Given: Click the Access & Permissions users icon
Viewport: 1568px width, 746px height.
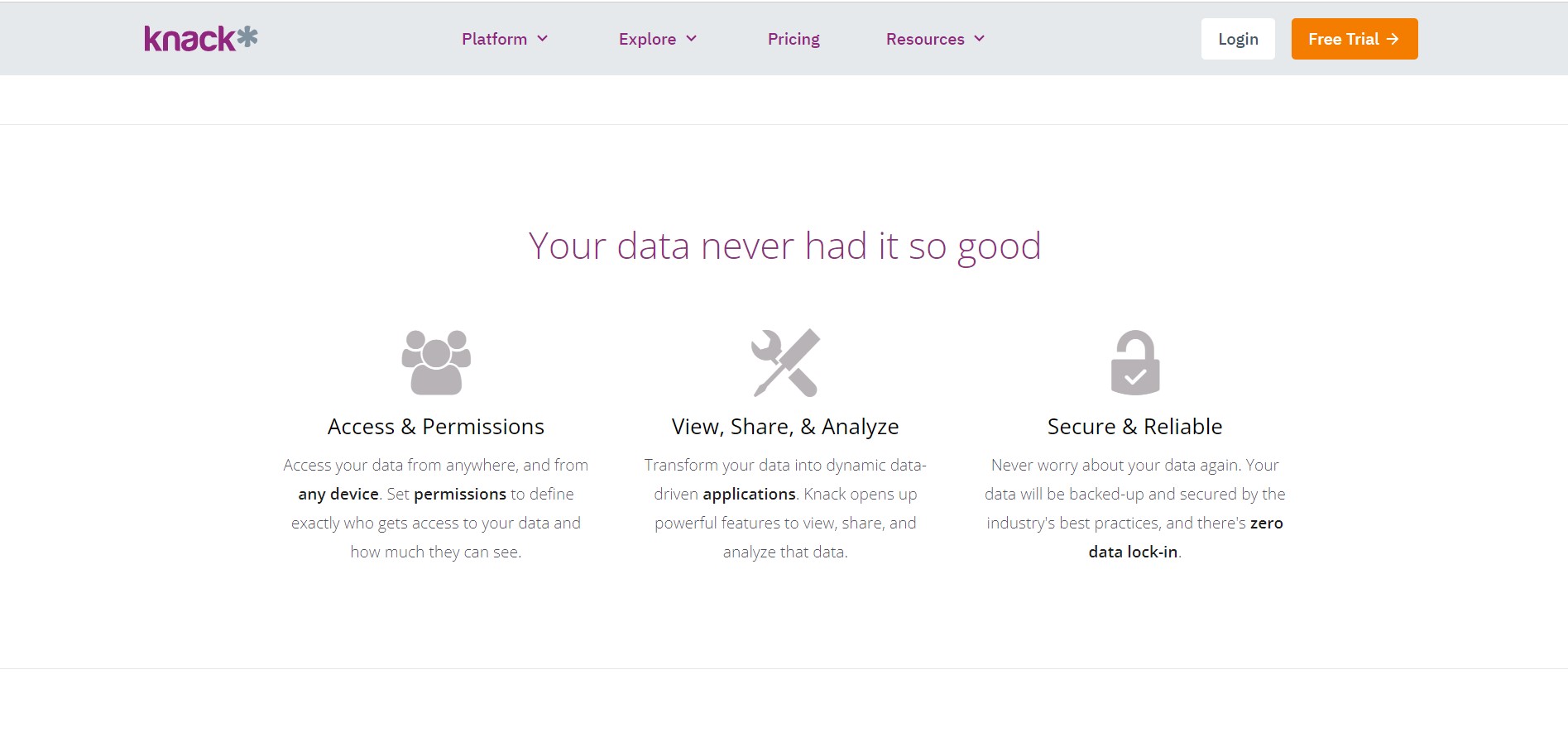Looking at the screenshot, I should (436, 362).
